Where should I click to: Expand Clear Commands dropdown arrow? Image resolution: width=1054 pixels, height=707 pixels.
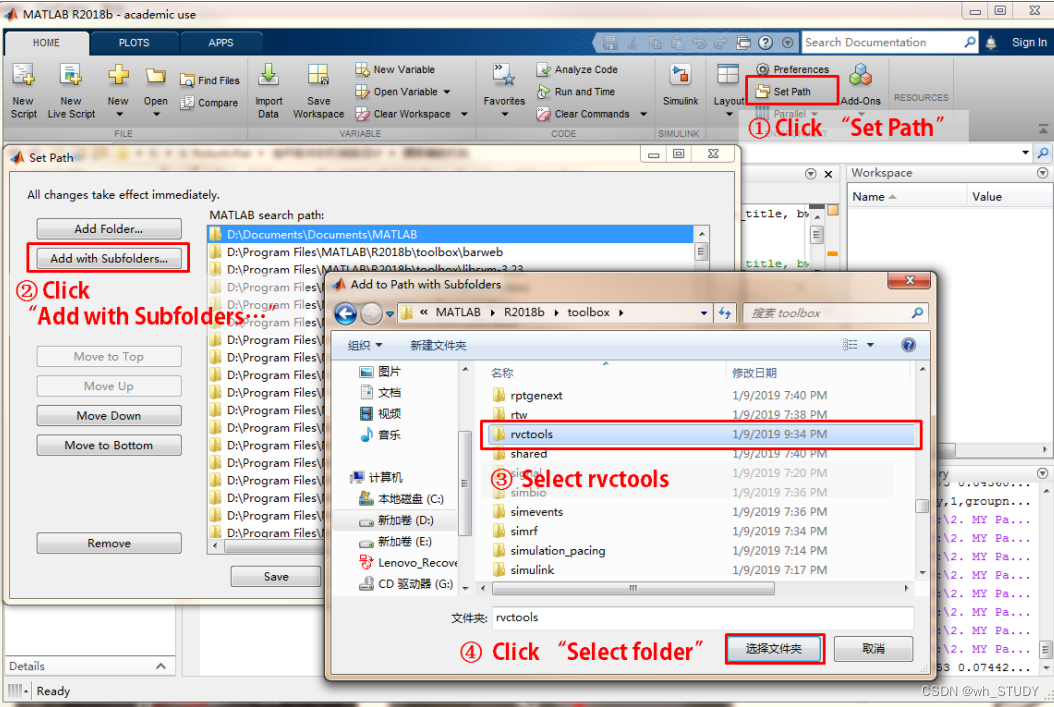pyautogui.click(x=643, y=114)
